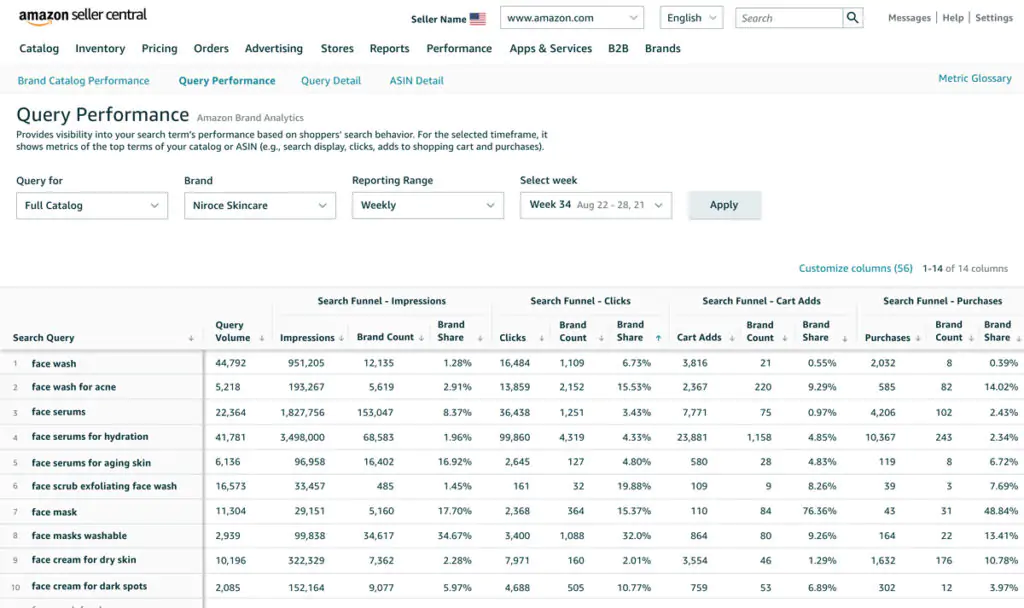
Task: Sort Cart Adds Brand Count arrow
Action: pyautogui.click(x=784, y=338)
